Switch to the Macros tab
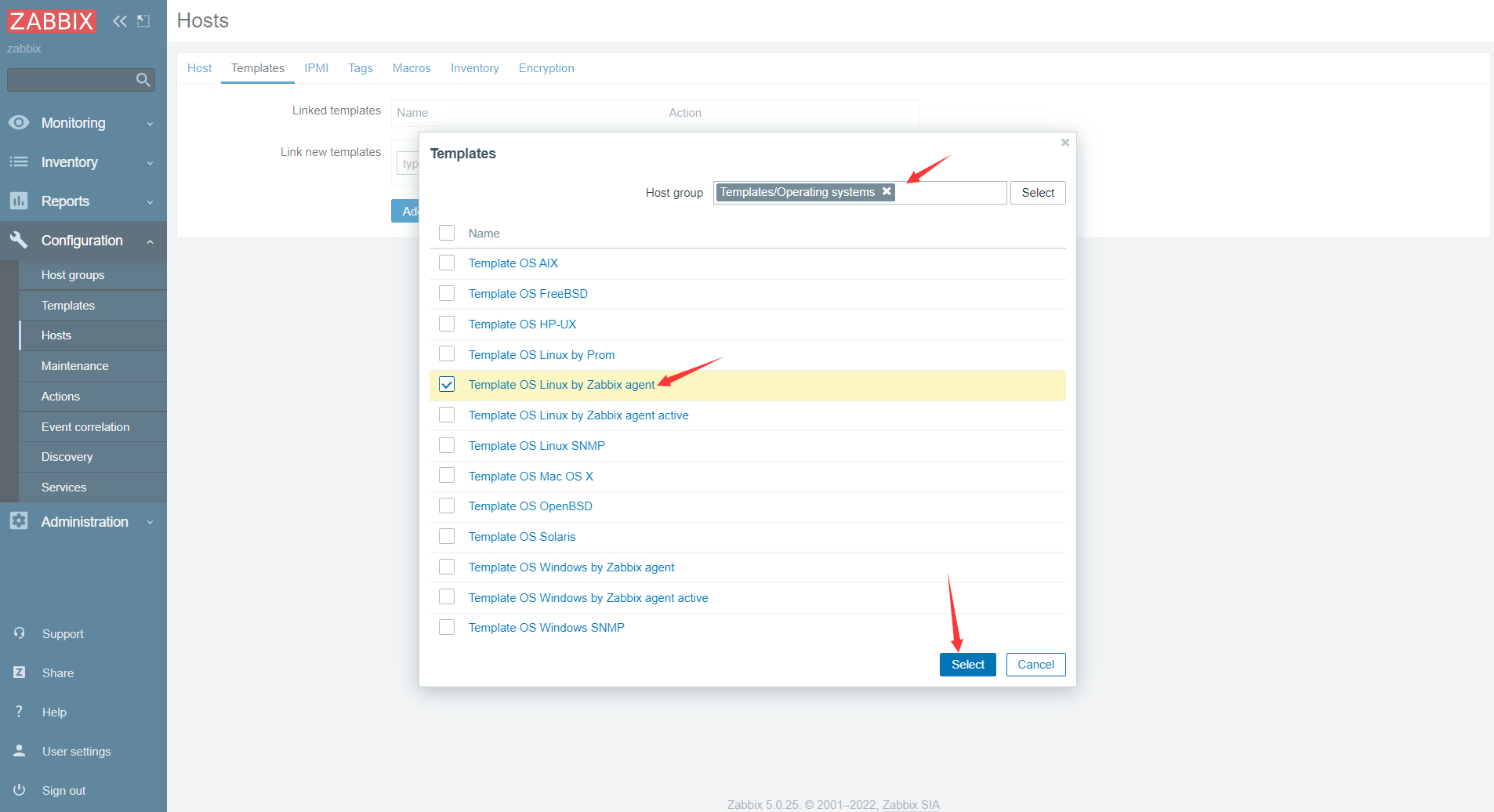 [412, 68]
